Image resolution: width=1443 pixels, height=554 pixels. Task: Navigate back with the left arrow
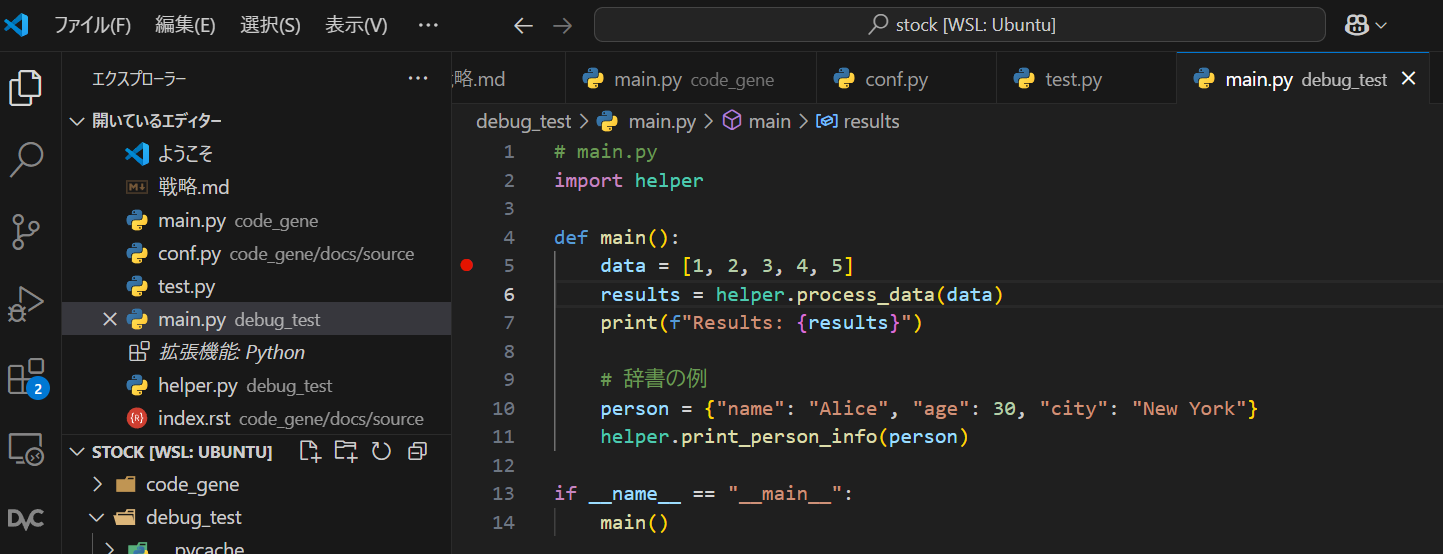[523, 25]
